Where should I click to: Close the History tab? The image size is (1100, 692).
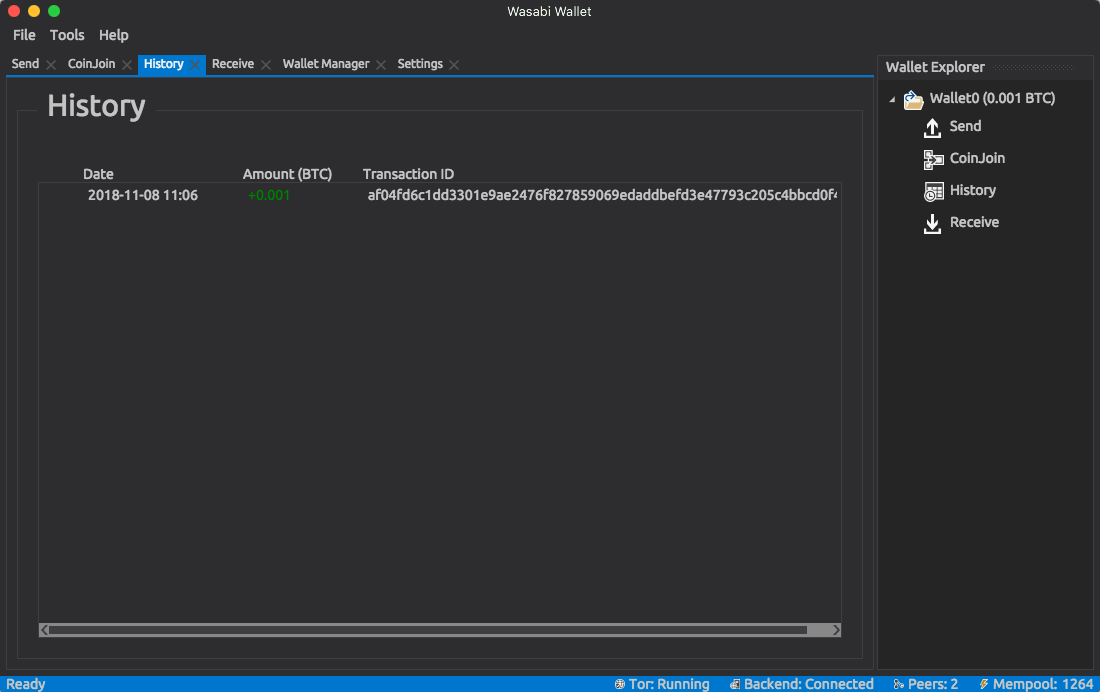click(x=195, y=65)
